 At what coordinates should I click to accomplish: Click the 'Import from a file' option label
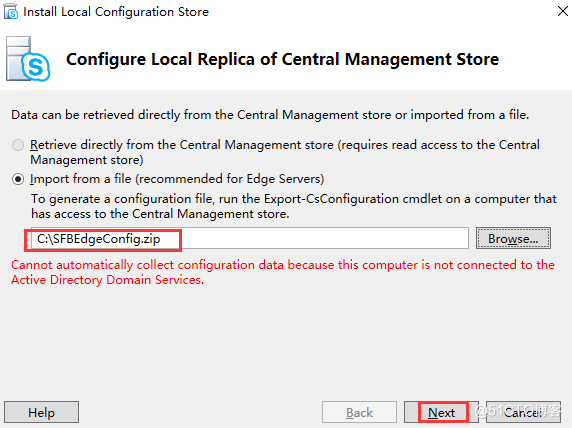click(x=177, y=179)
